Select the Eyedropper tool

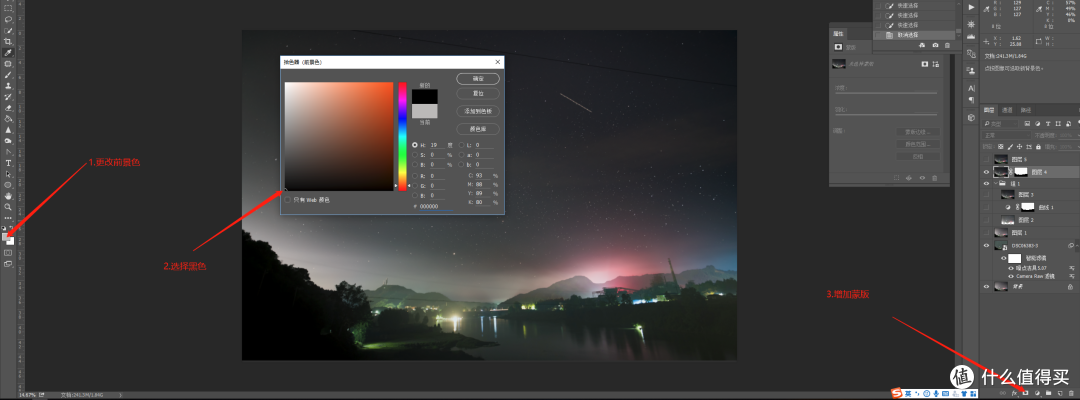click(8, 52)
